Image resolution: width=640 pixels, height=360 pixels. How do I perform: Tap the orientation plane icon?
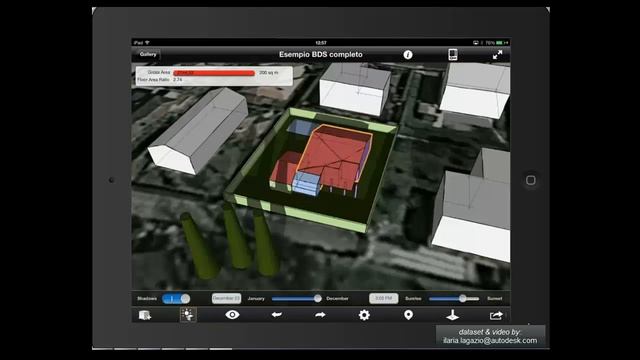point(452,315)
